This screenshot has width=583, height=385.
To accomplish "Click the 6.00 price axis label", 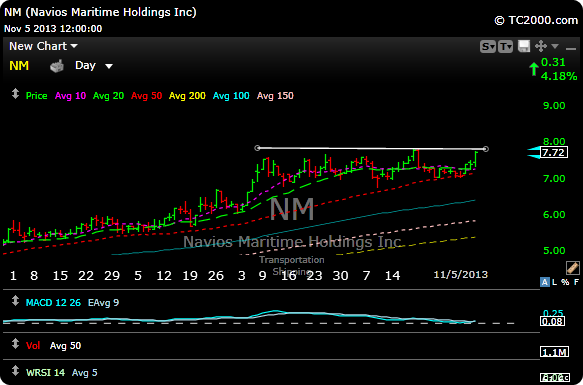I will tap(554, 215).
